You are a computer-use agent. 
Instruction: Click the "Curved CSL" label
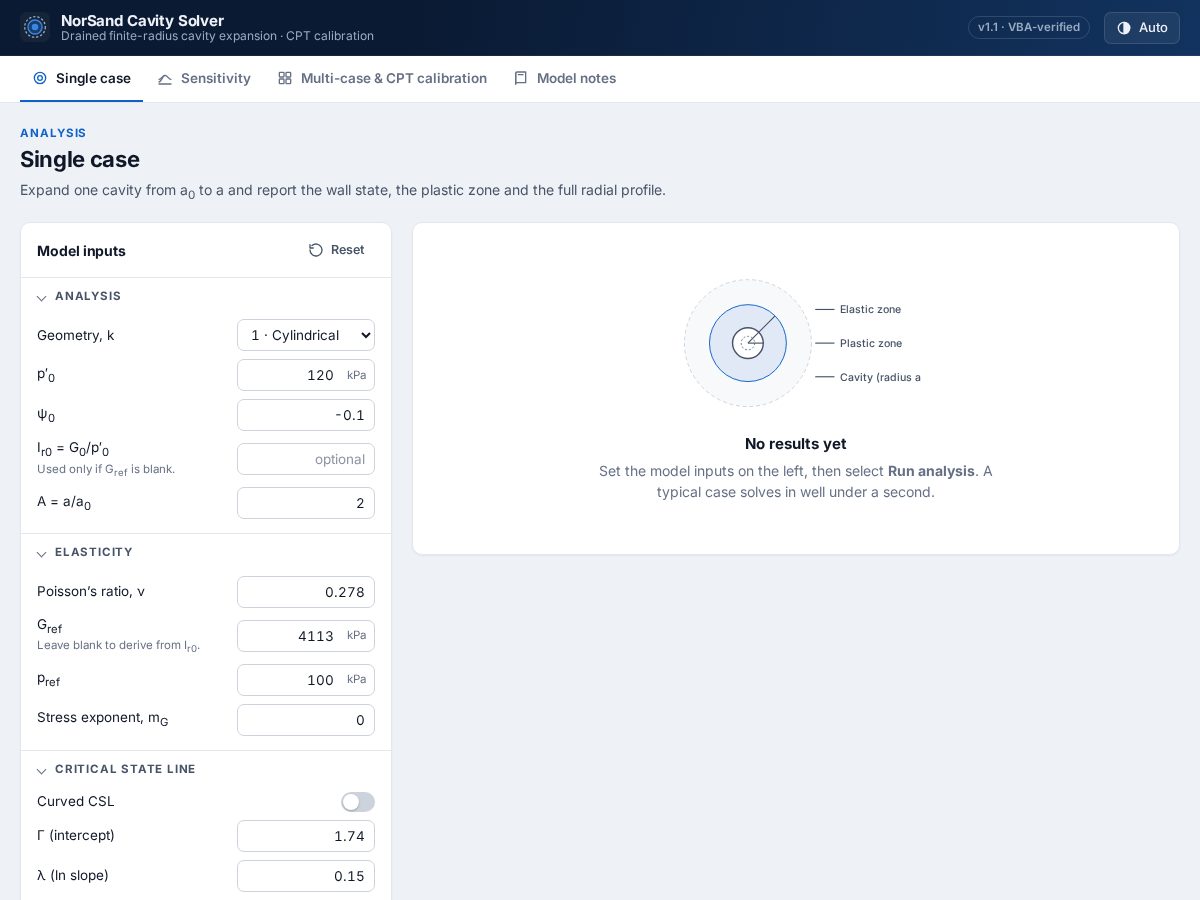(76, 802)
